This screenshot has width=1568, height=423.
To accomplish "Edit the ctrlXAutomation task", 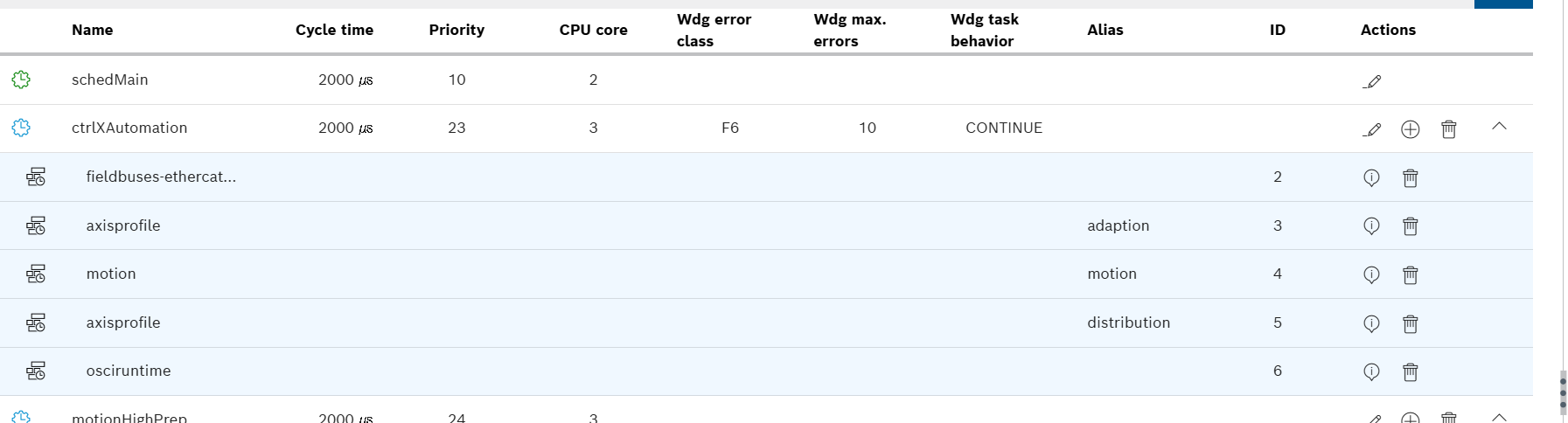I will click(x=1371, y=129).
